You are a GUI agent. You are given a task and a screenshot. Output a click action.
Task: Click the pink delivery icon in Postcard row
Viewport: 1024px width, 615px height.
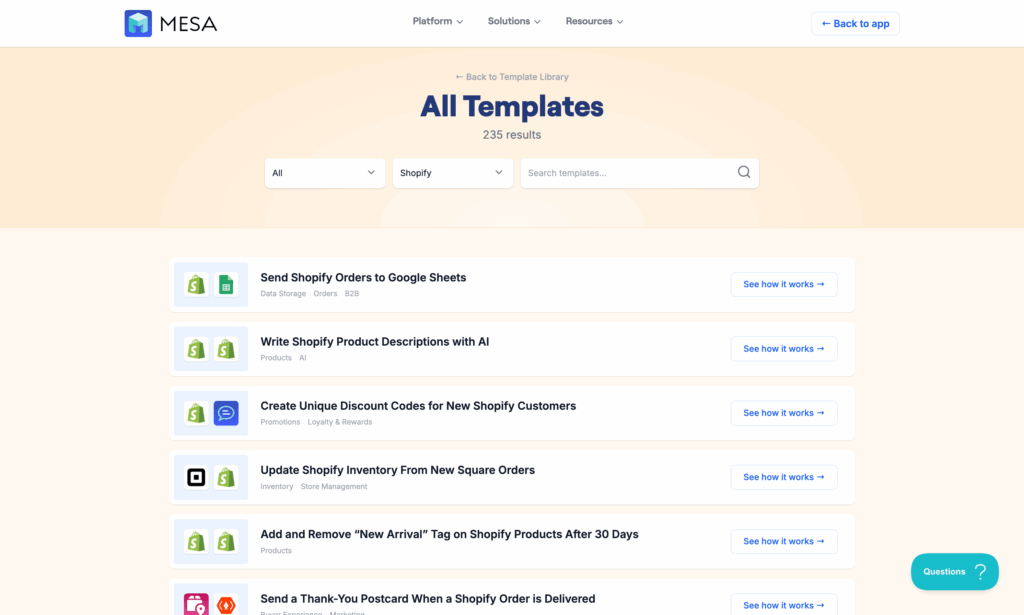(196, 605)
